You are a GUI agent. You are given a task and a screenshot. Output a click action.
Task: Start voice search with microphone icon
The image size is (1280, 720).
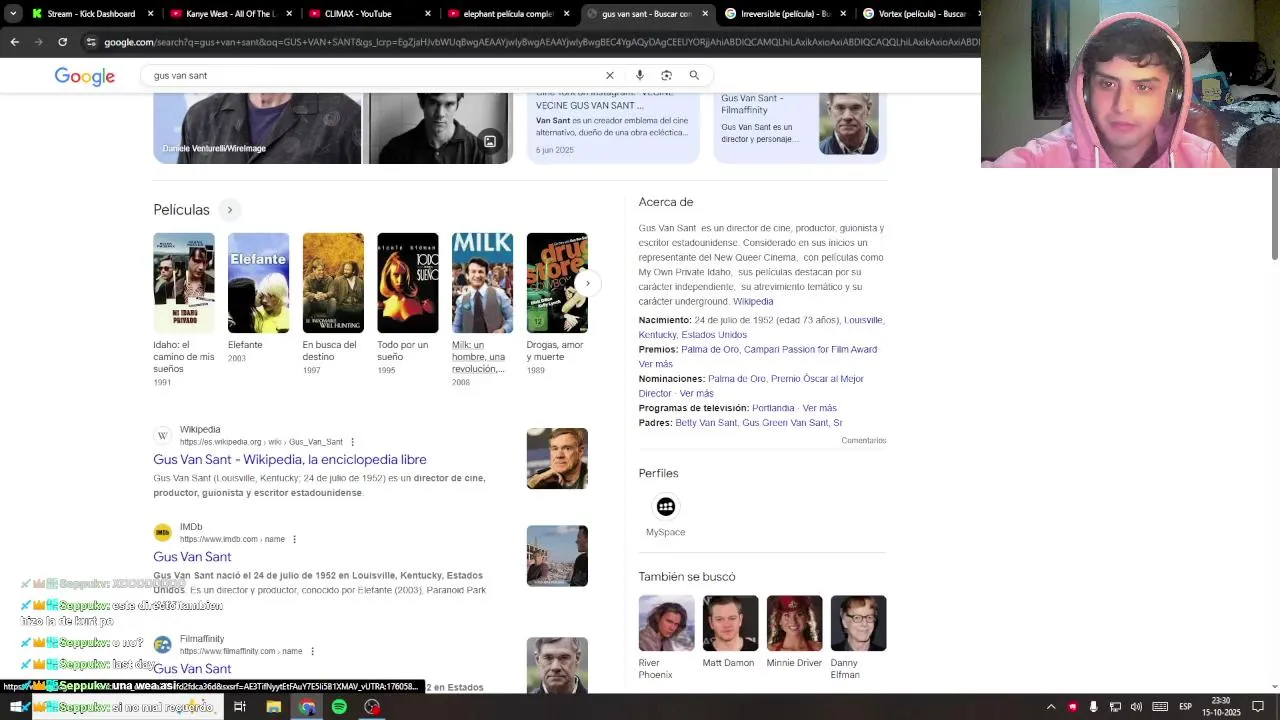coord(639,75)
